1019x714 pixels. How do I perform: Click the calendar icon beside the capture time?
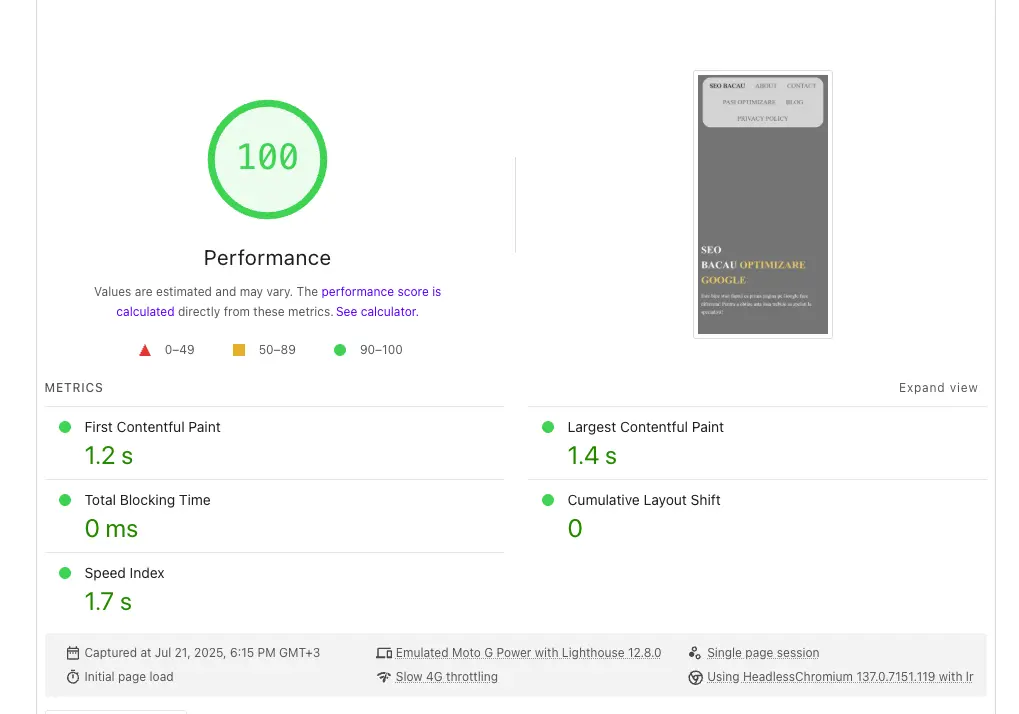(73, 653)
